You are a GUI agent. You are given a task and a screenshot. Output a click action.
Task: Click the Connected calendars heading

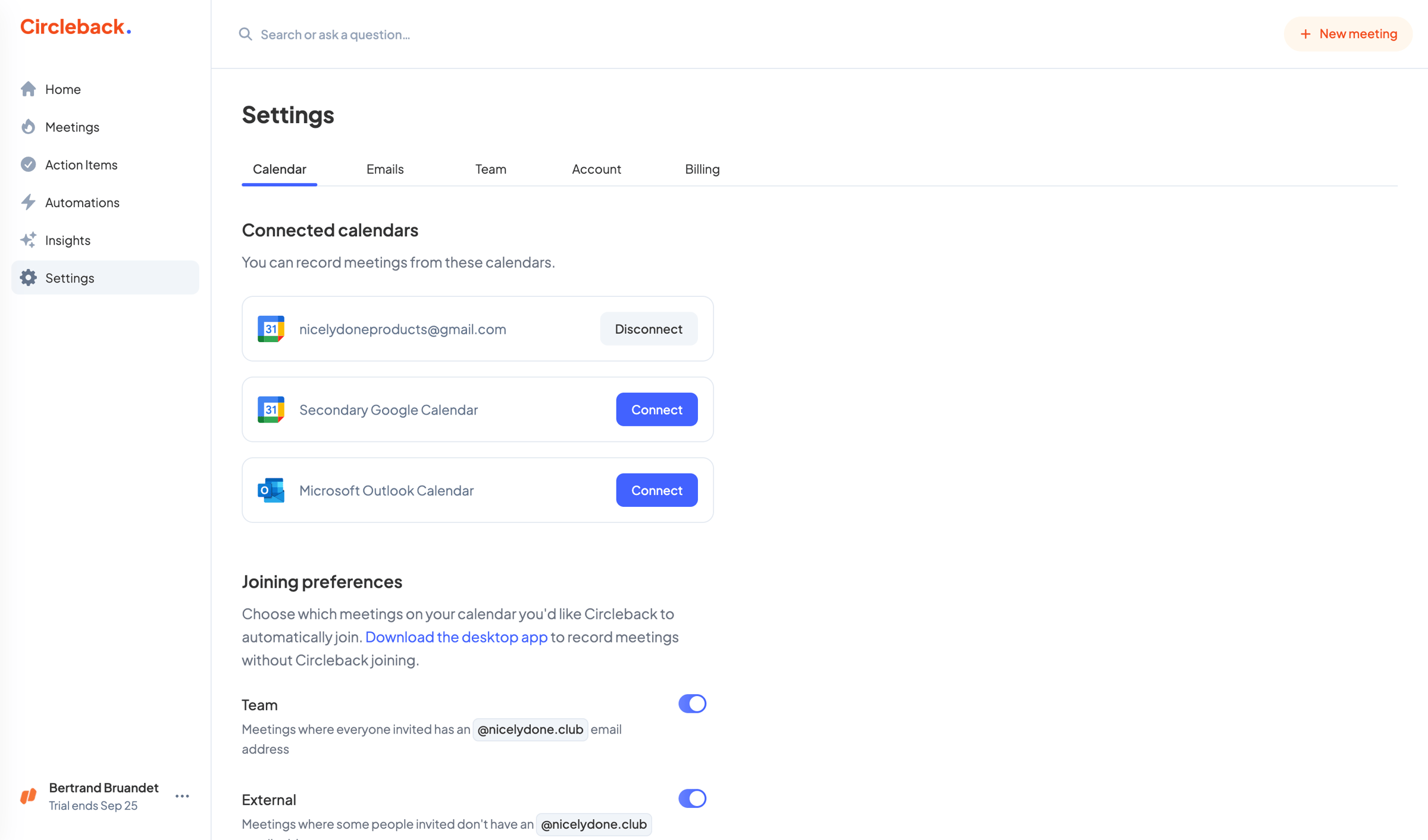click(330, 230)
